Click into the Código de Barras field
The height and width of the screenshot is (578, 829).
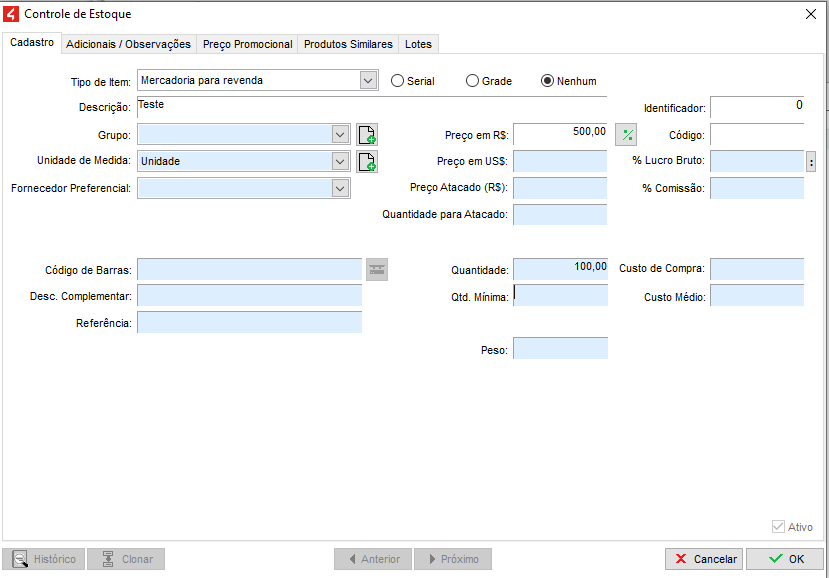(249, 269)
